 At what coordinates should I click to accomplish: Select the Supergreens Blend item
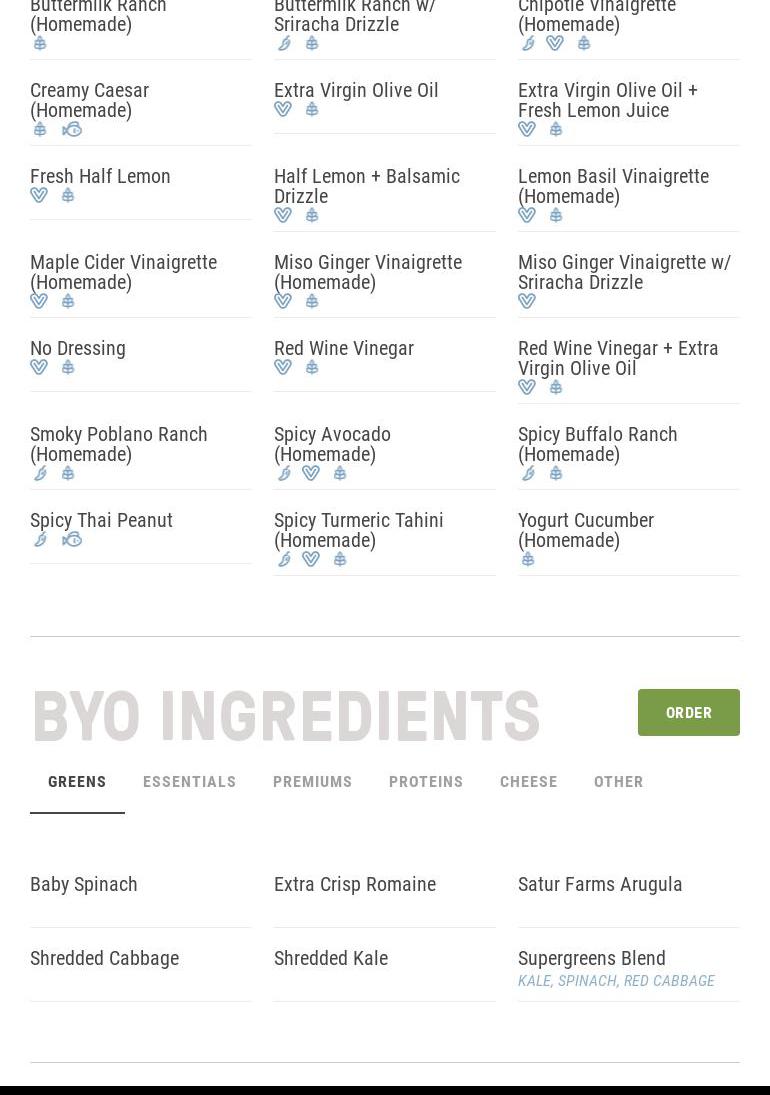pos(591,958)
